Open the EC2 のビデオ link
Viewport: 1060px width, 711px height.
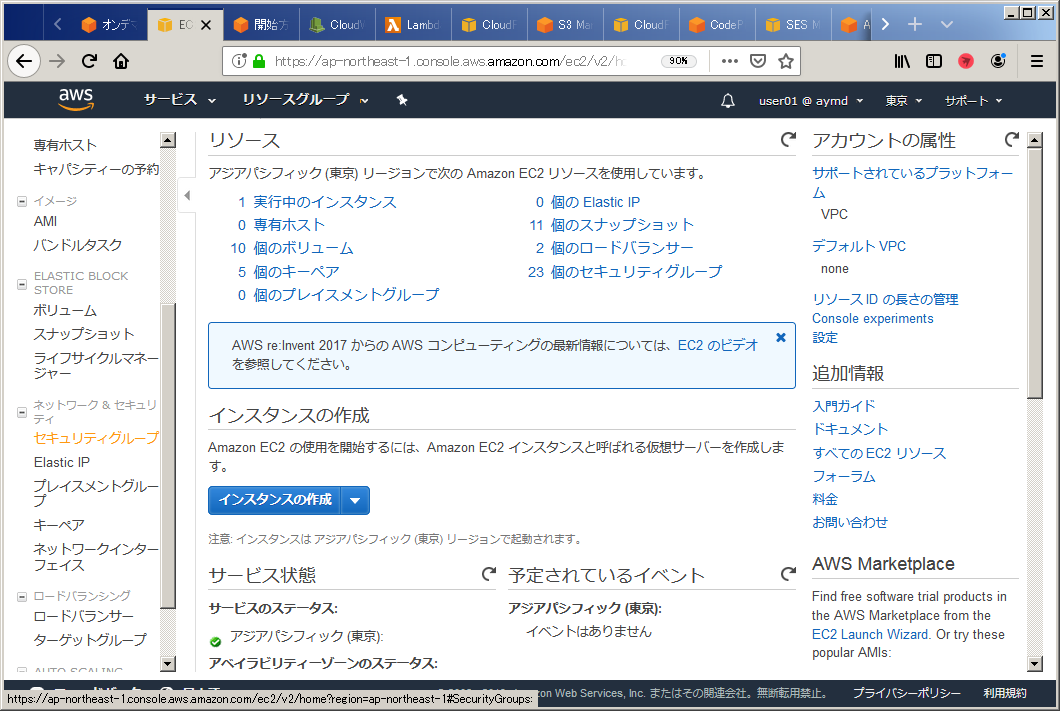pos(718,345)
